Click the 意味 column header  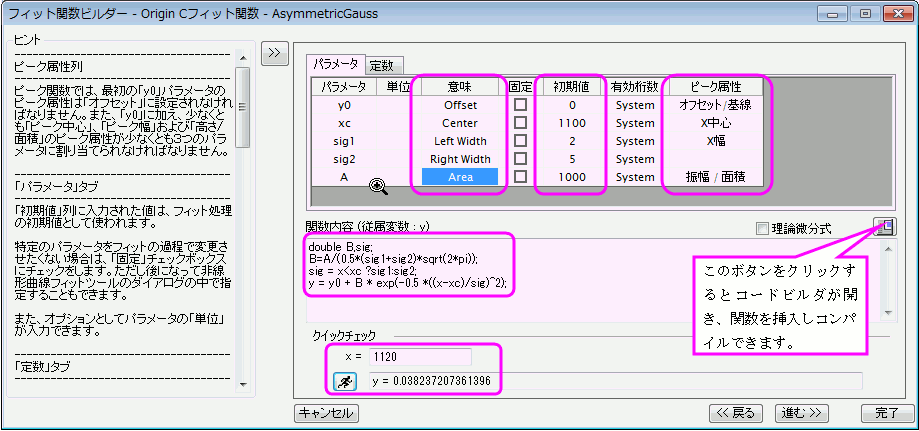coord(460,87)
